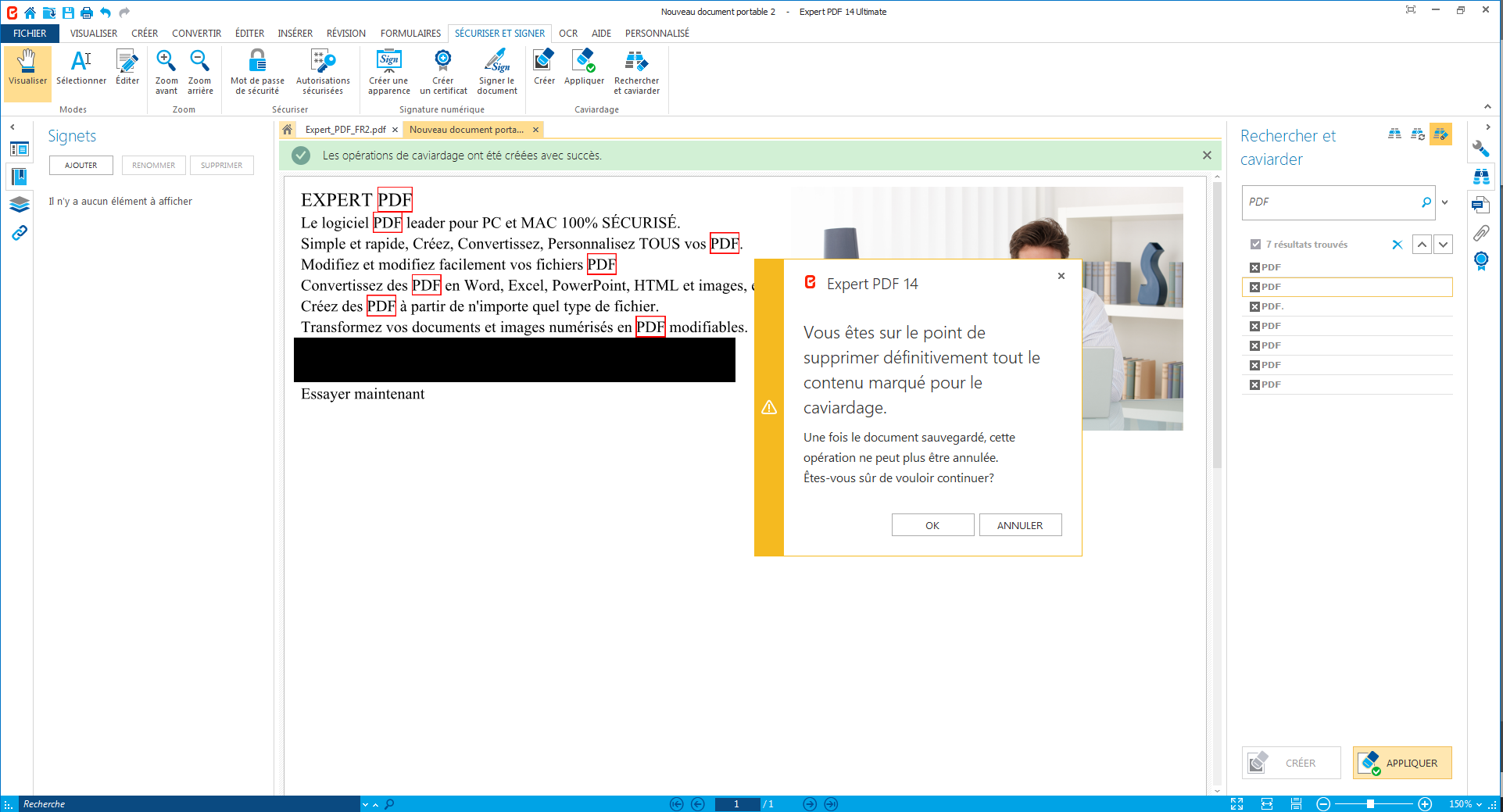Clear search results with blue X
The width and height of the screenshot is (1503, 812).
(x=1397, y=245)
